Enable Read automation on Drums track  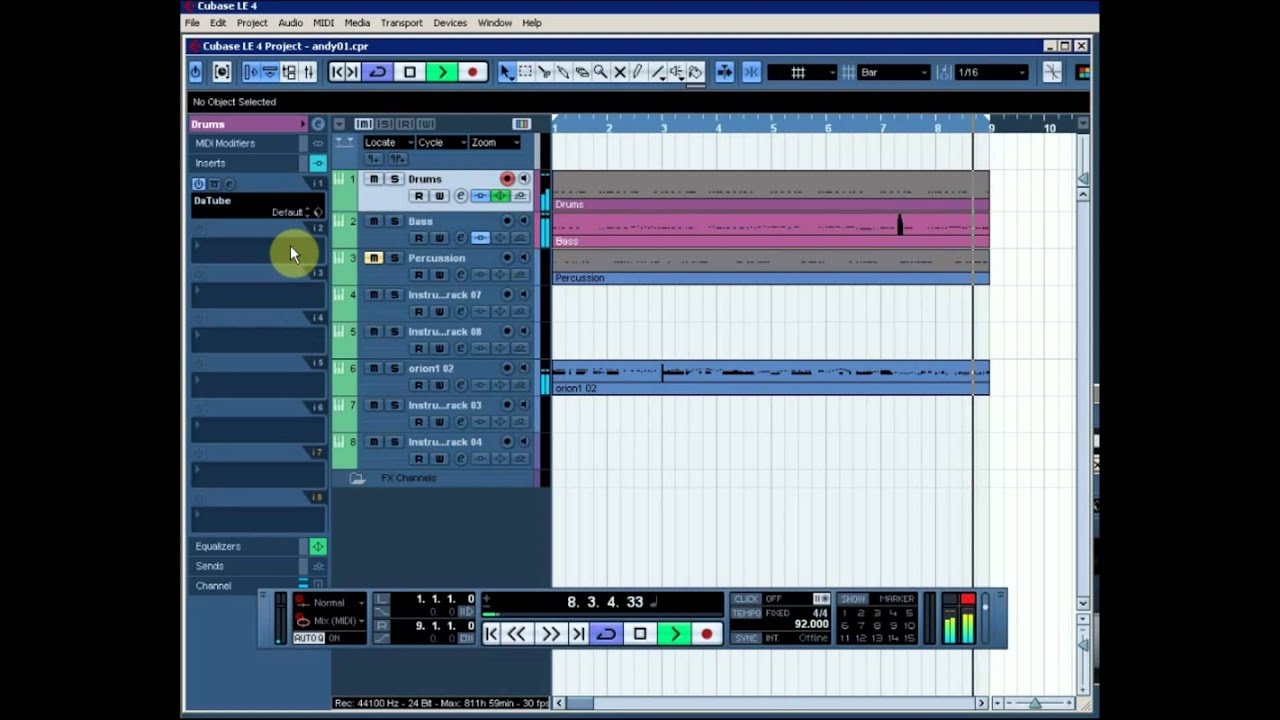(x=419, y=196)
